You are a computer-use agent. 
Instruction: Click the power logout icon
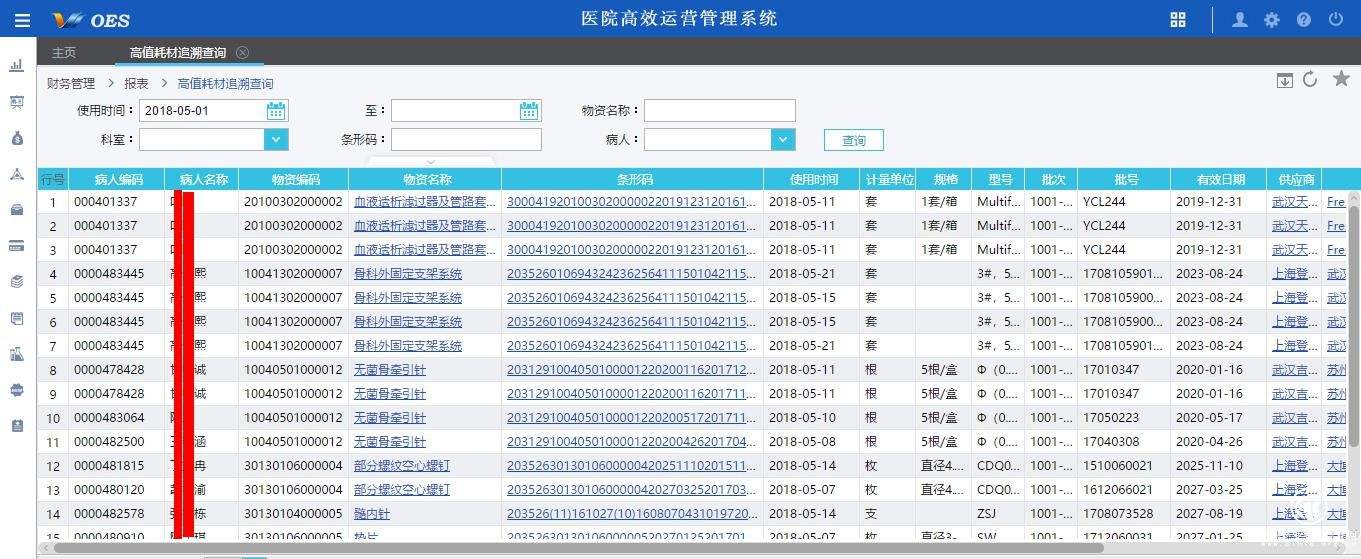(1336, 20)
